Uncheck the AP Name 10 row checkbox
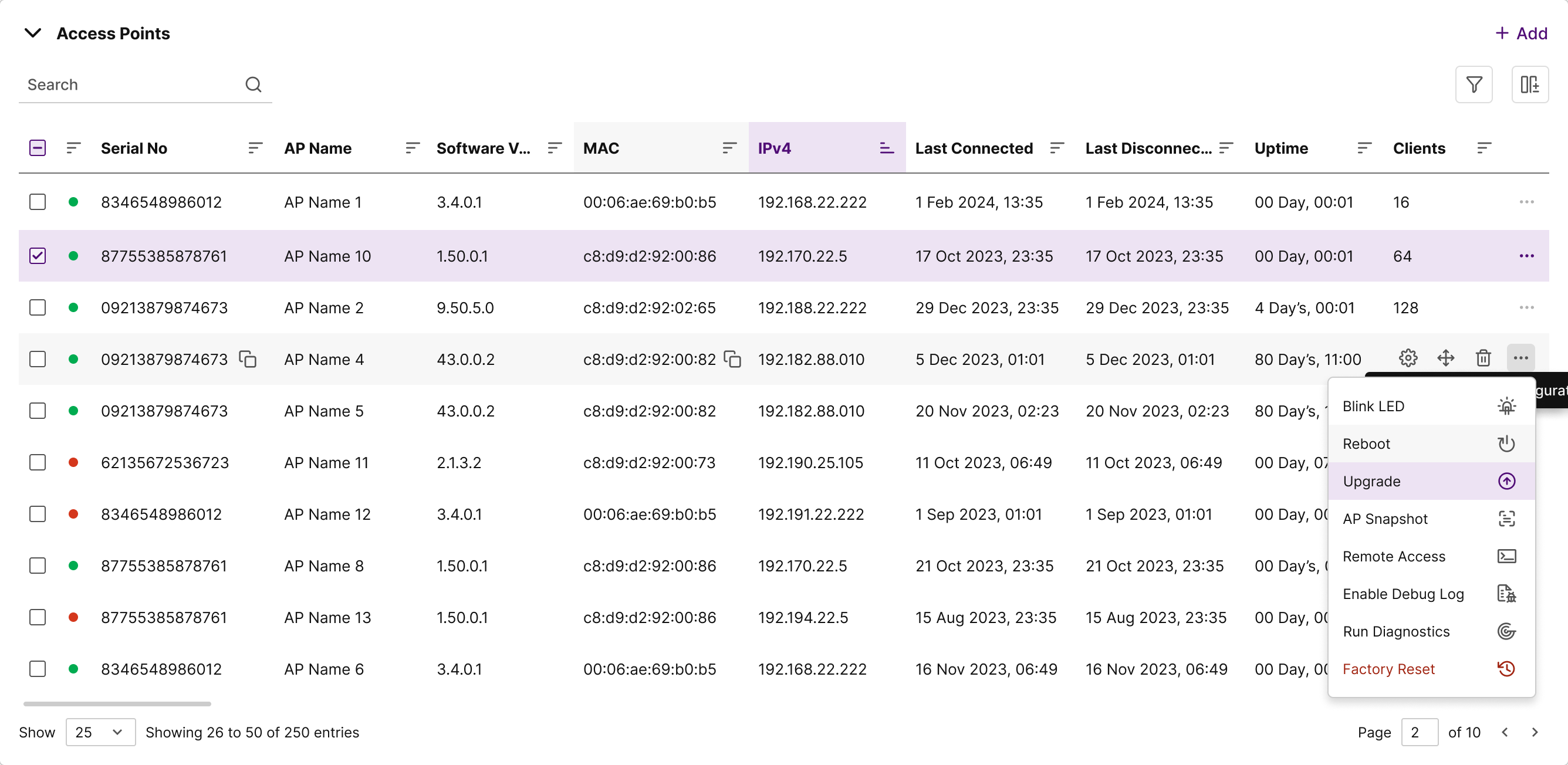 38,256
